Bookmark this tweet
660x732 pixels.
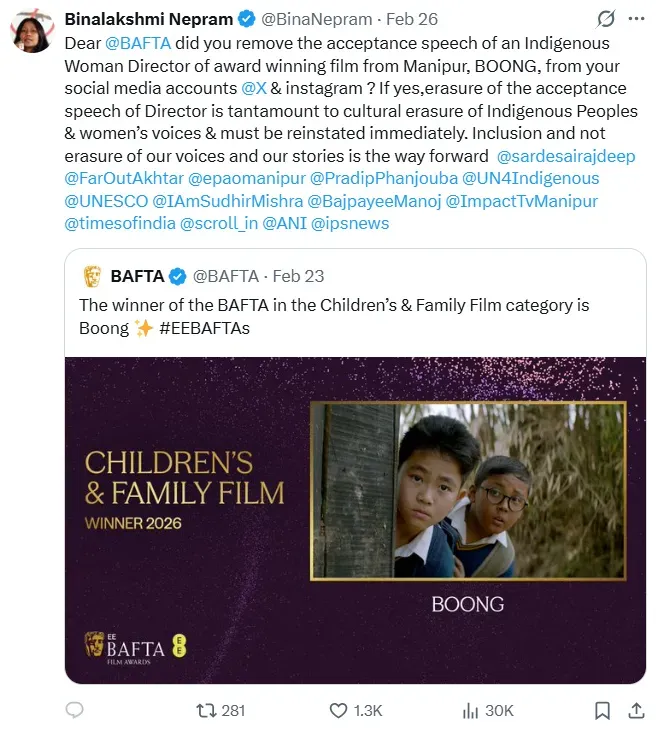[602, 710]
